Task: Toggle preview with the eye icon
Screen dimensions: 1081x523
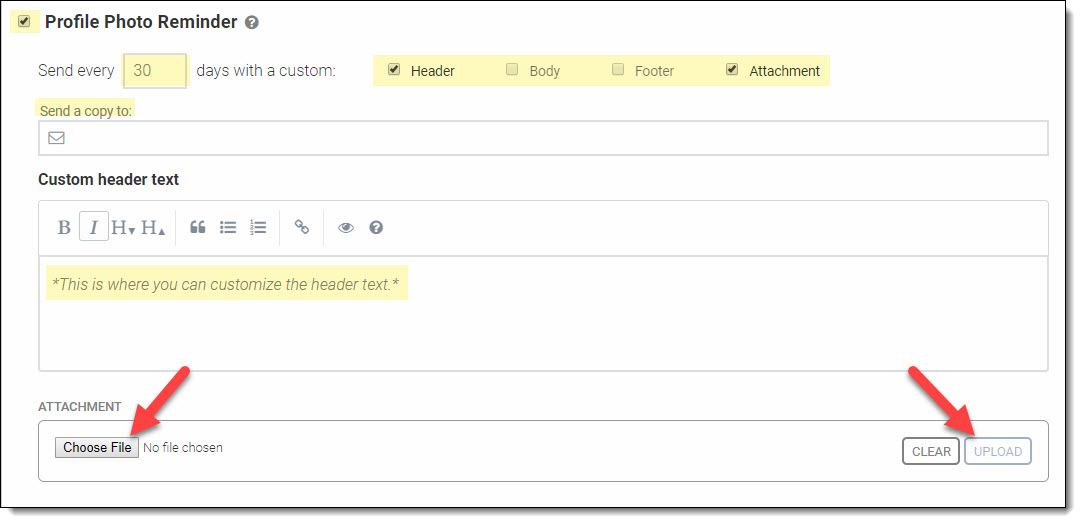Action: [346, 228]
